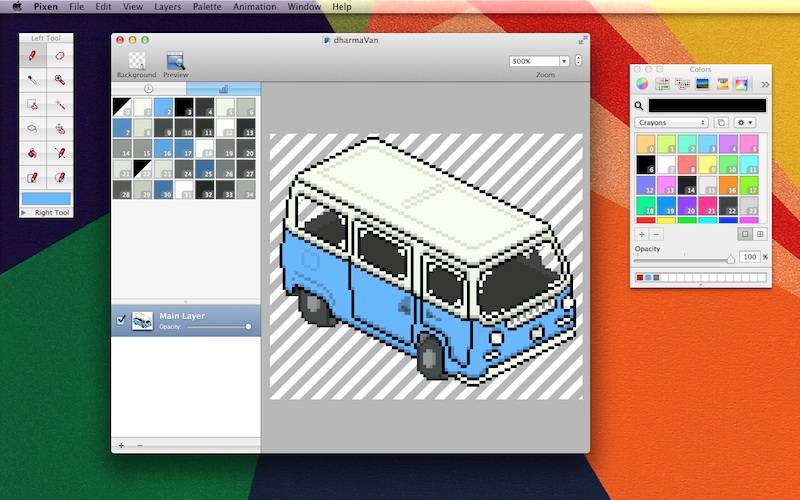Expand the Right Tool disclosure triangle
This screenshot has width=800, height=500.
[24, 213]
